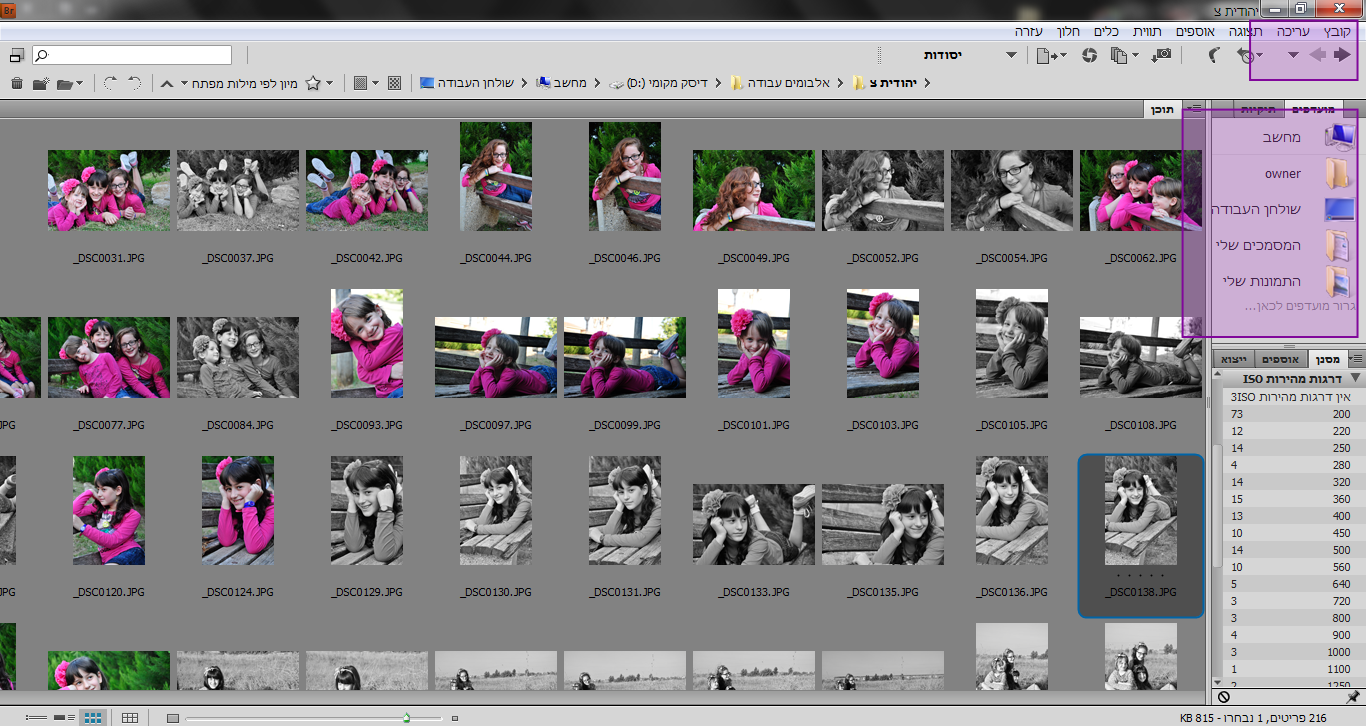Viewport: 1366px width, 726px height.
Task: Click the search input field
Action: point(132,55)
